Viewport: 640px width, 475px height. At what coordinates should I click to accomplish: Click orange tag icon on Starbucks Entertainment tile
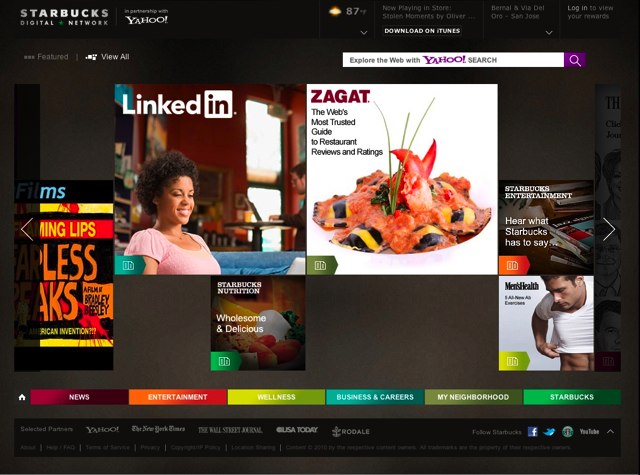click(513, 266)
